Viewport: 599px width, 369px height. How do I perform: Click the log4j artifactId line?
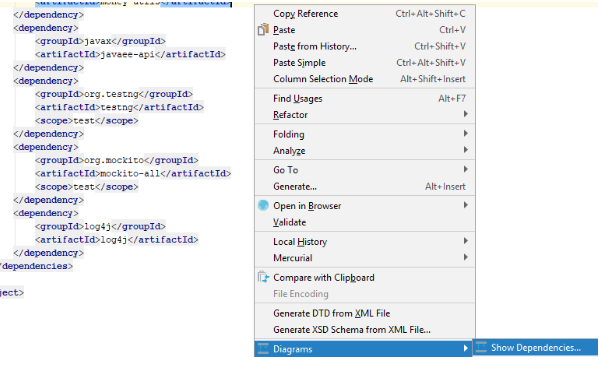[x=117, y=240]
